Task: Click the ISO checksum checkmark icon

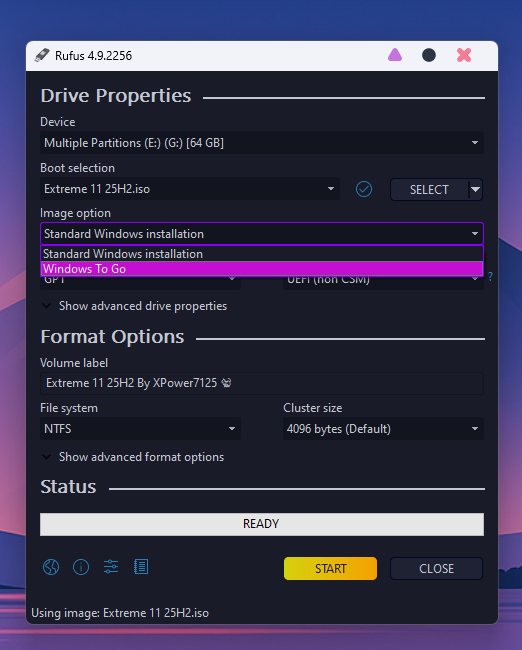Action: [x=364, y=189]
